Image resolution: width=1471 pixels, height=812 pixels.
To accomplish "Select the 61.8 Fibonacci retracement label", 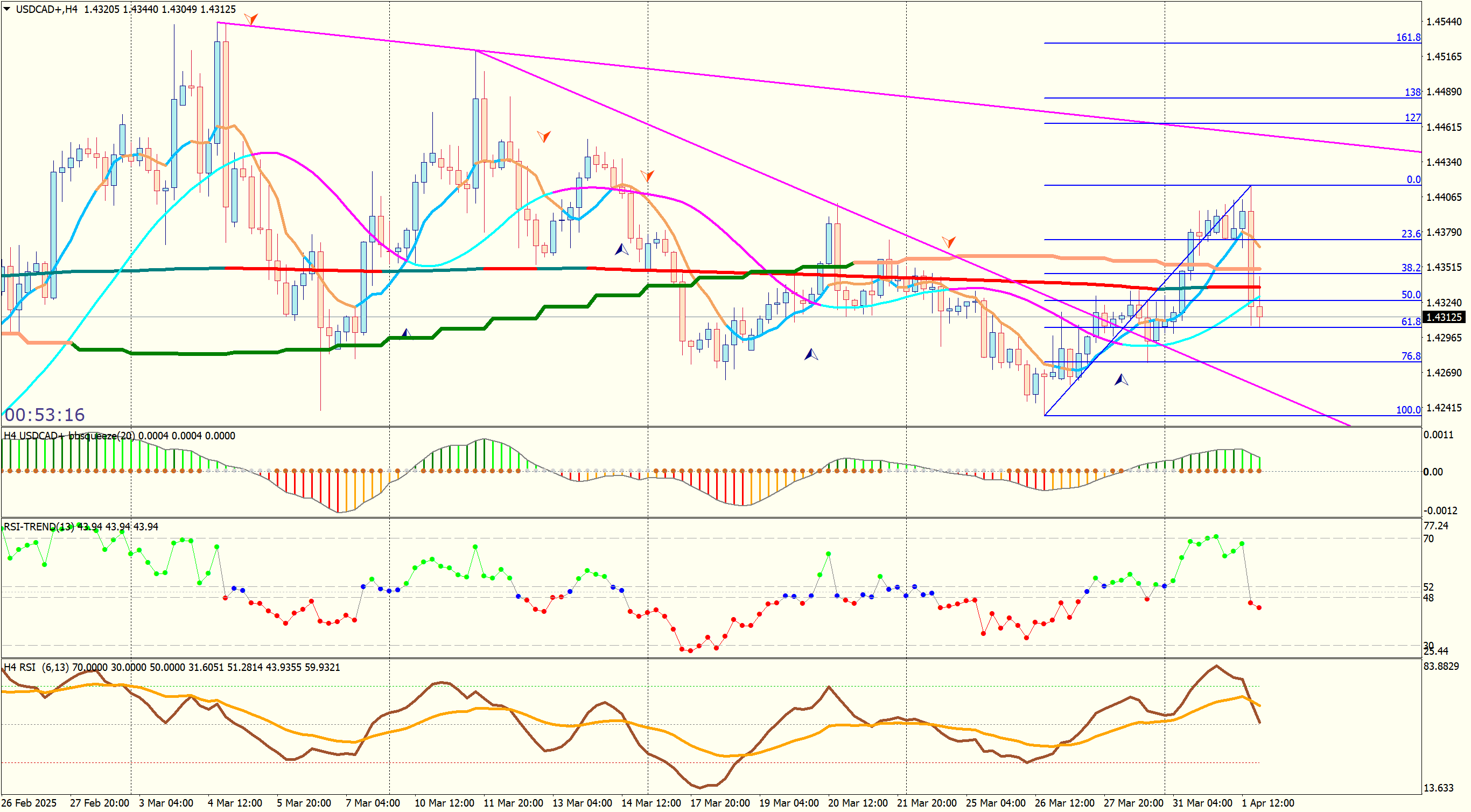I will point(1411,322).
